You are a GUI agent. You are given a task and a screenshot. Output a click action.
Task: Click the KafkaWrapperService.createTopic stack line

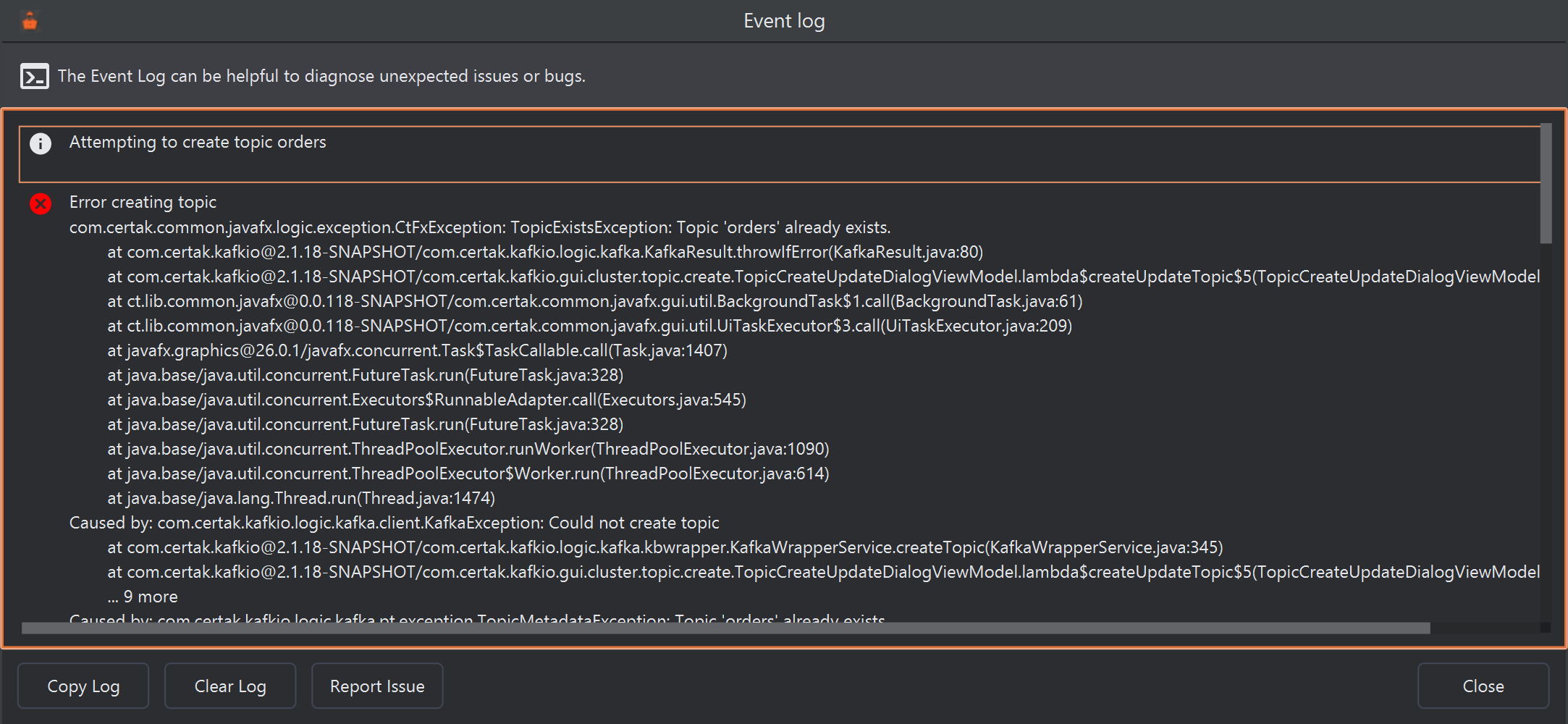coord(665,547)
